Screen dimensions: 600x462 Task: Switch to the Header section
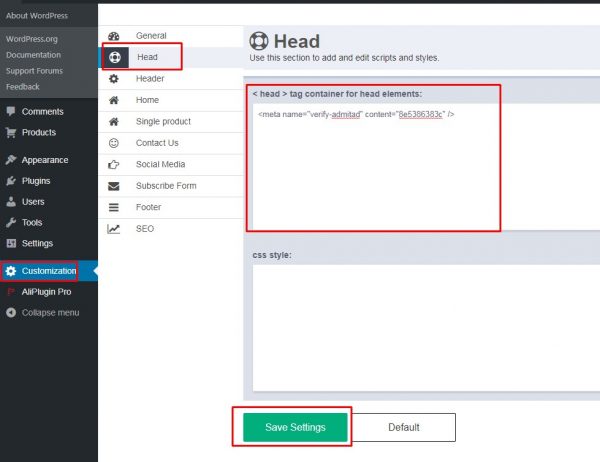tap(171, 79)
